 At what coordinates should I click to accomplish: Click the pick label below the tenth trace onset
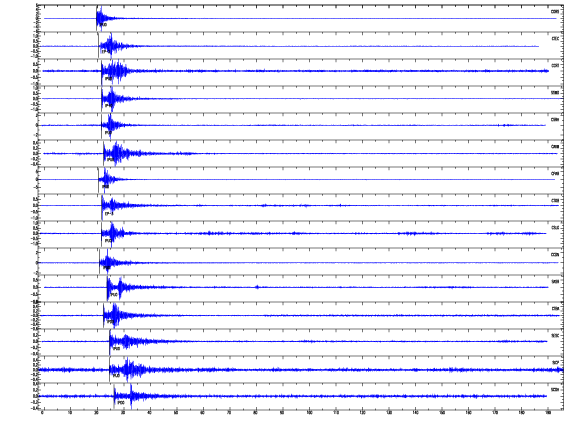click(x=107, y=268)
